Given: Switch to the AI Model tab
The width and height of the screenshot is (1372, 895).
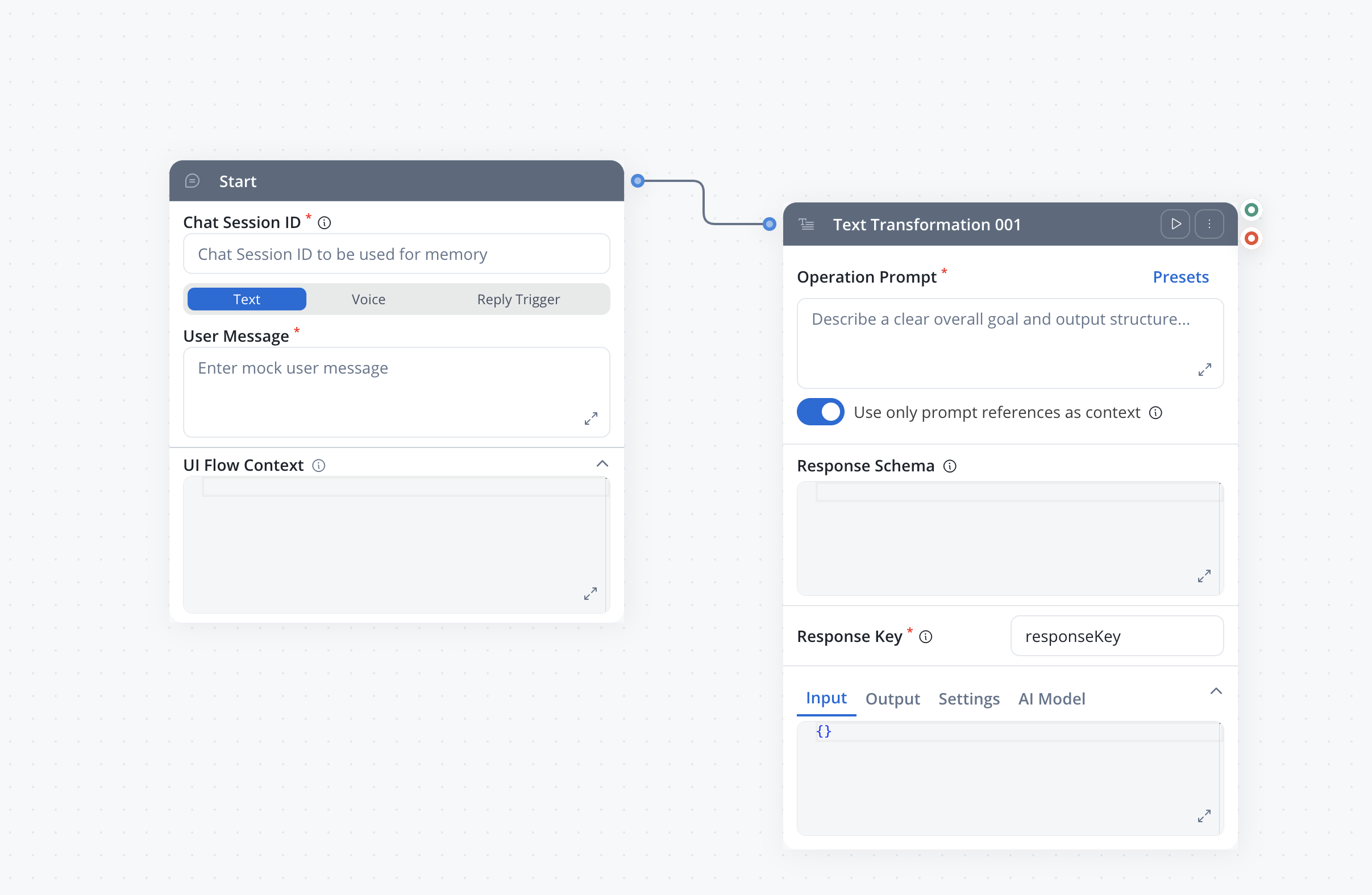Looking at the screenshot, I should coord(1051,698).
